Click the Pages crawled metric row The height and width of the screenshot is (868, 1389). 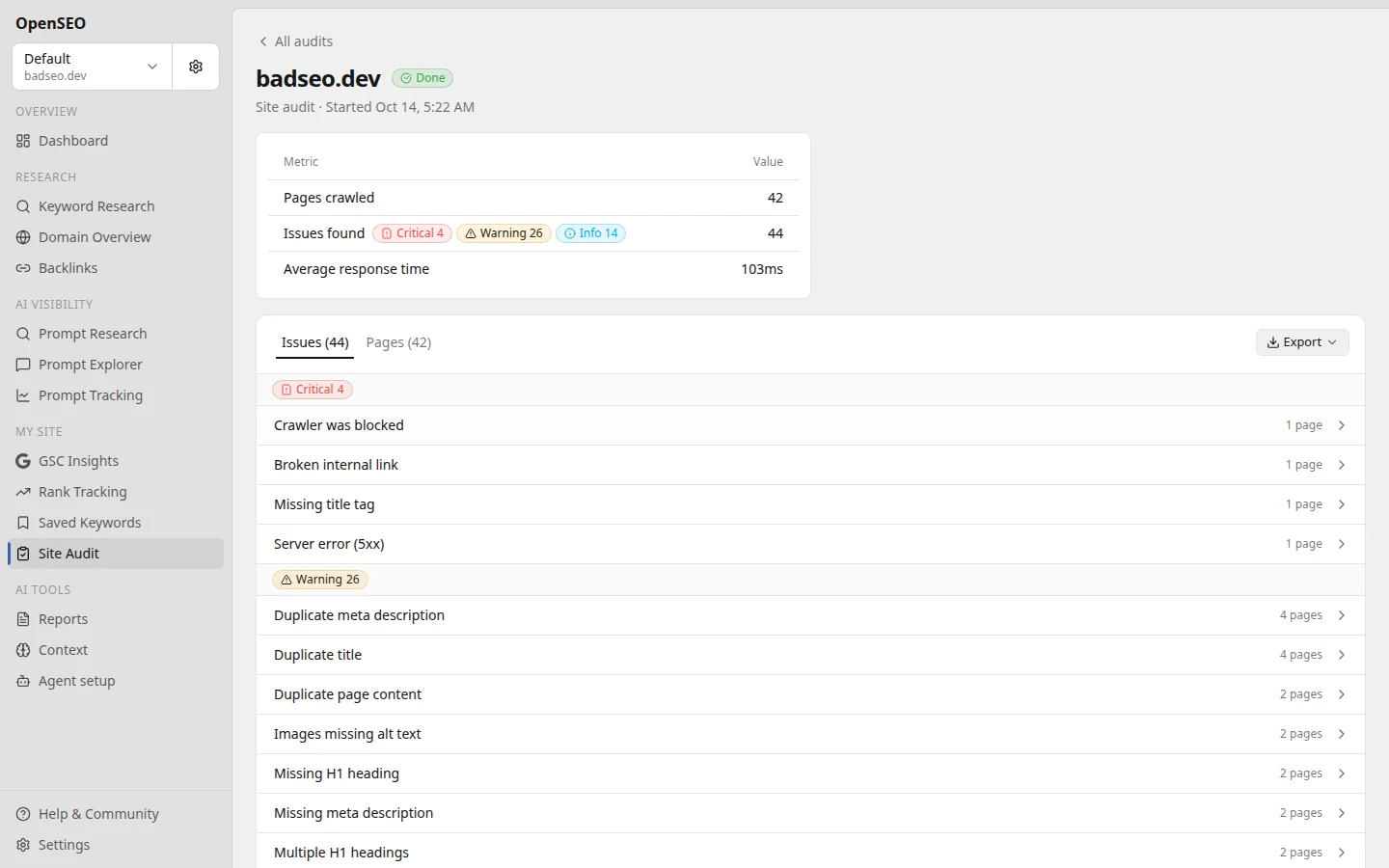click(x=533, y=198)
